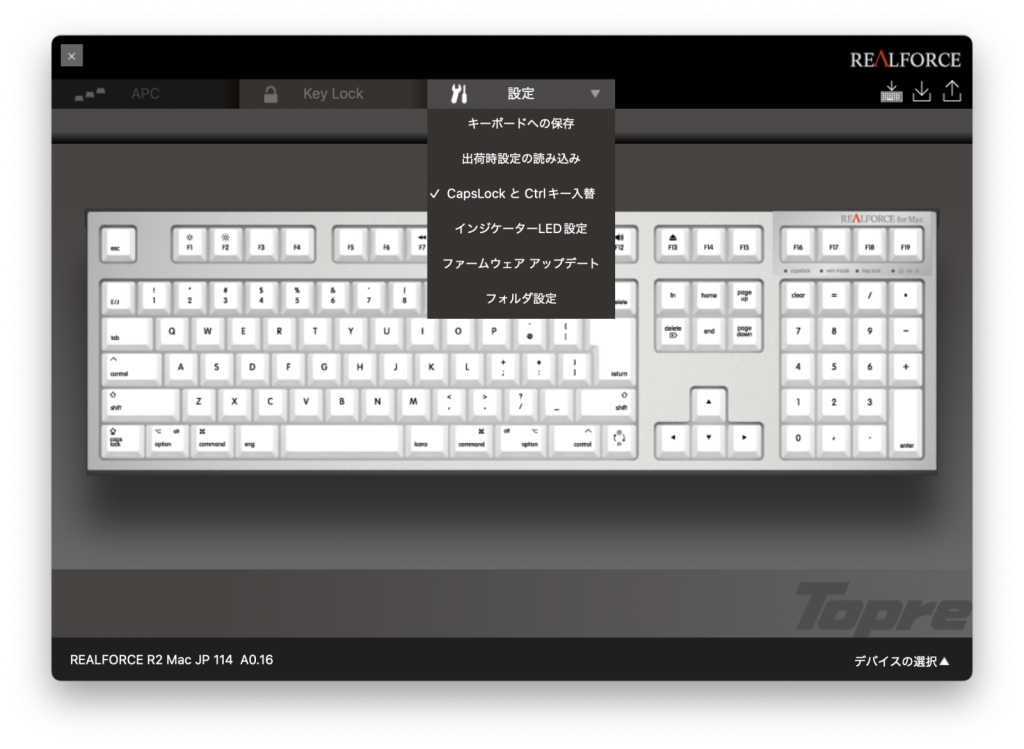Click the REALFORCE logo
Image resolution: width=1024 pixels, height=749 pixels.
click(905, 58)
